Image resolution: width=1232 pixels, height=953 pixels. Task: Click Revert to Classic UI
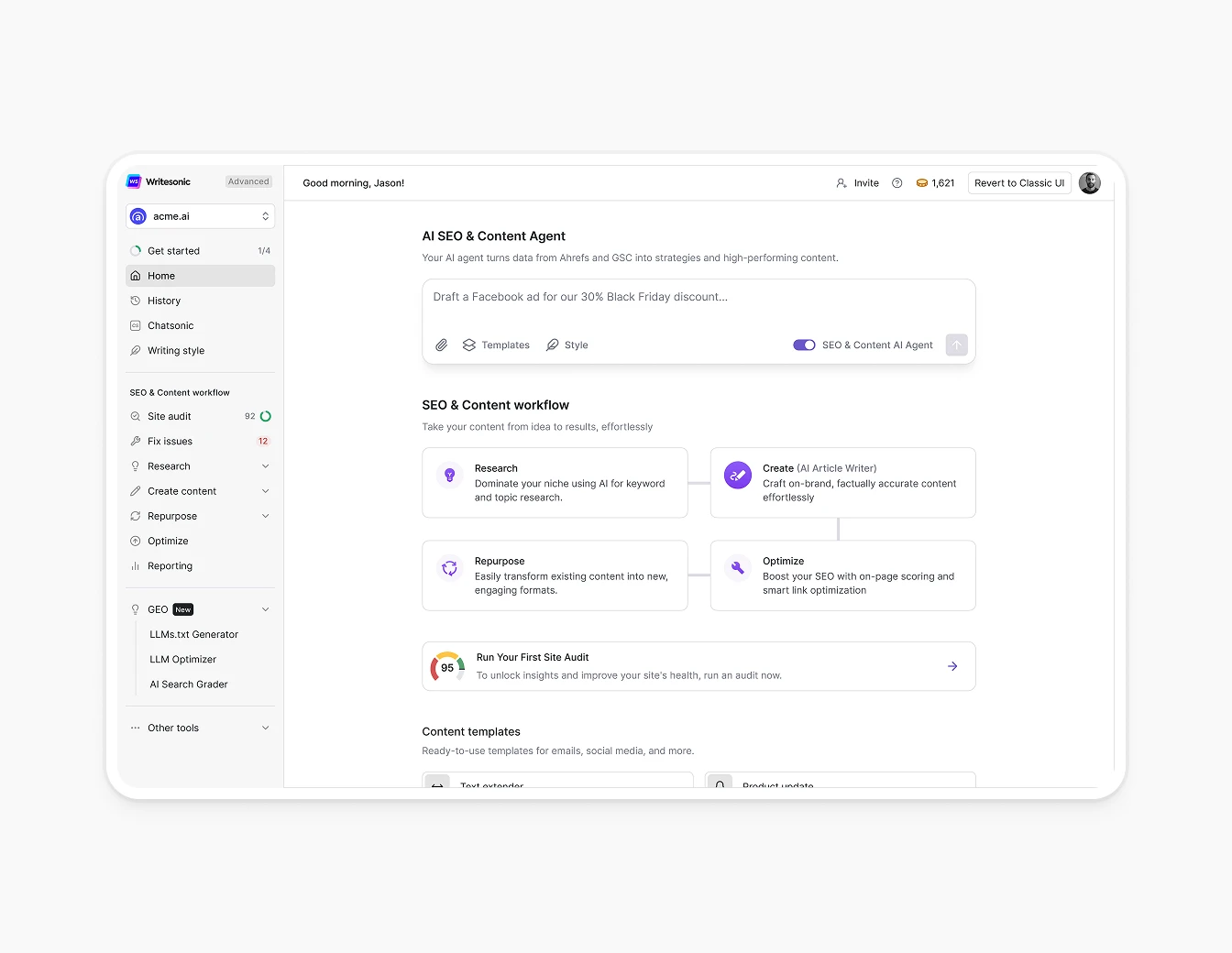click(1019, 182)
